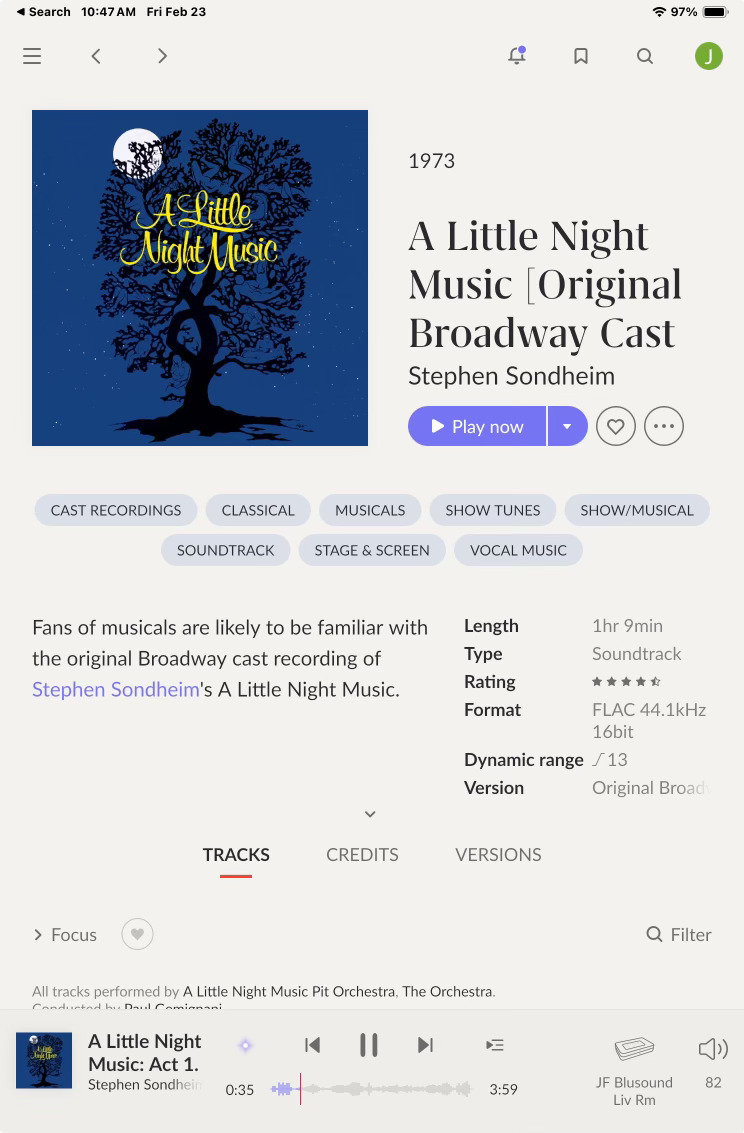Open the album cover artwork

[x=200, y=277]
